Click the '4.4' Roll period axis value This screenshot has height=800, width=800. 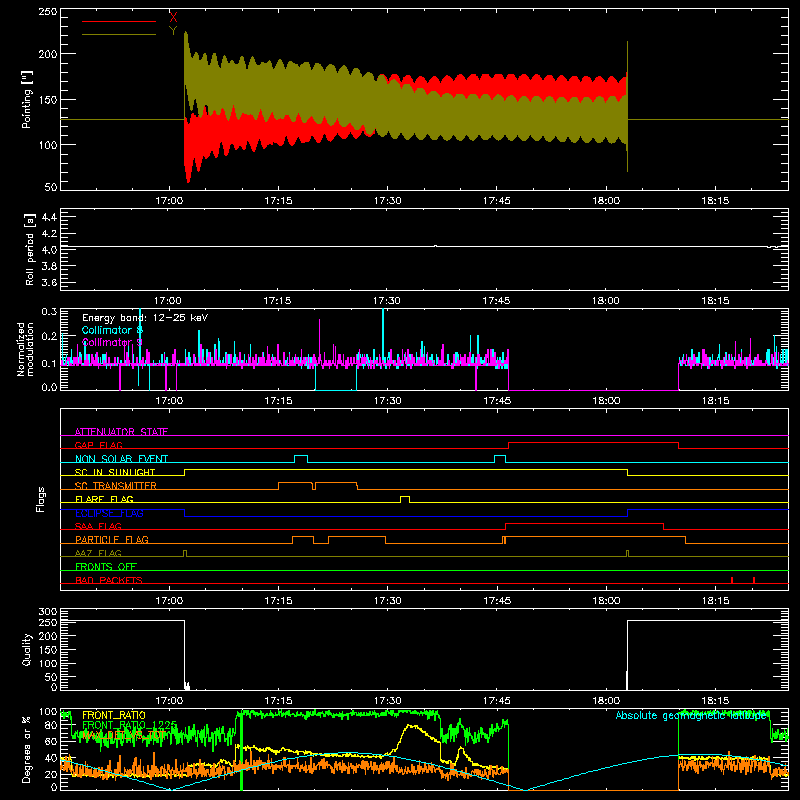pyautogui.click(x=49, y=217)
